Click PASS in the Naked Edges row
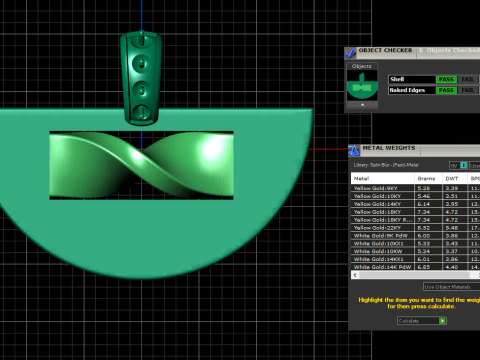 pos(446,90)
